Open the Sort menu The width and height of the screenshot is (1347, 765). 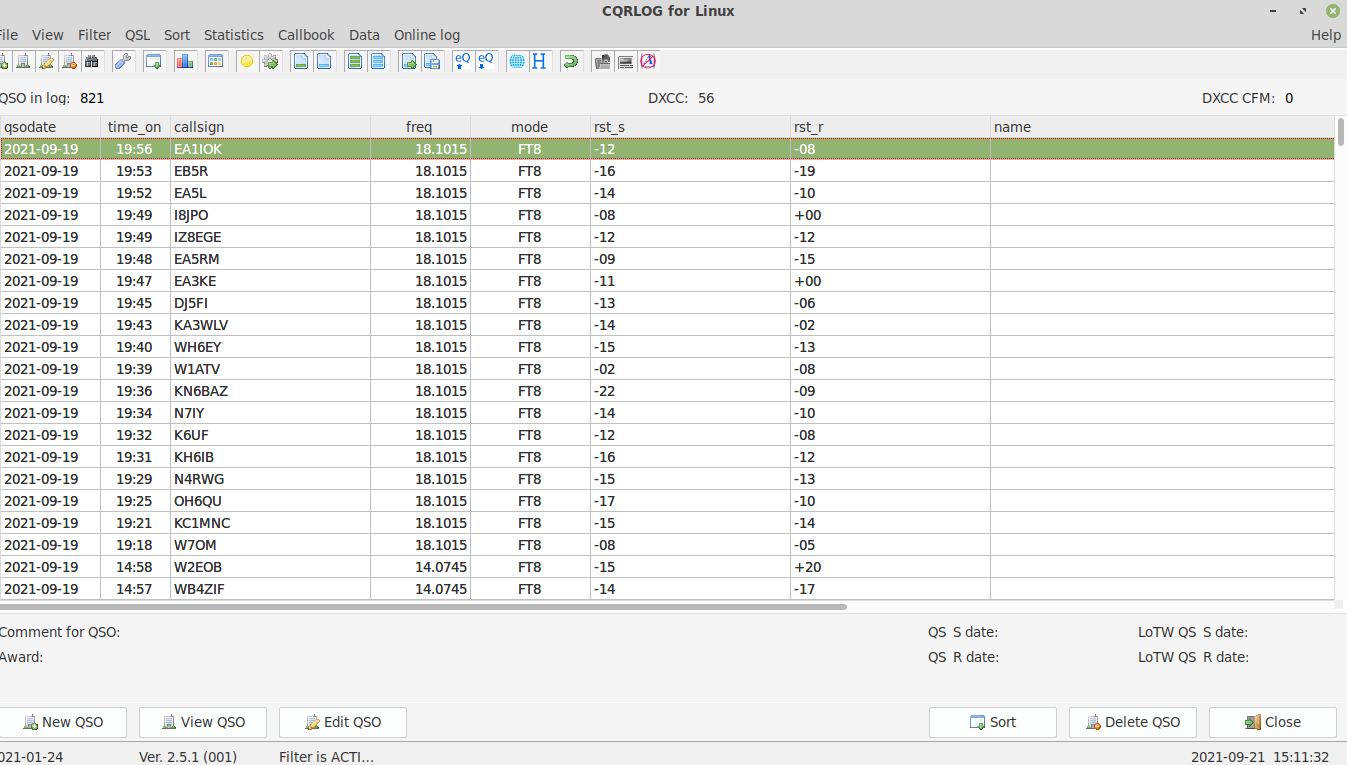177,35
